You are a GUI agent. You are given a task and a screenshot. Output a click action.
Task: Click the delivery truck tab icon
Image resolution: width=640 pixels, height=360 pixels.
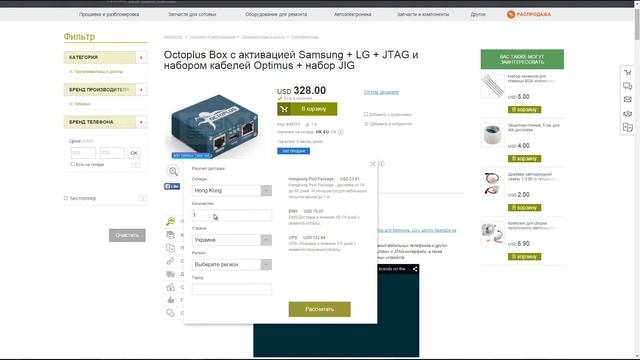tap(171, 274)
